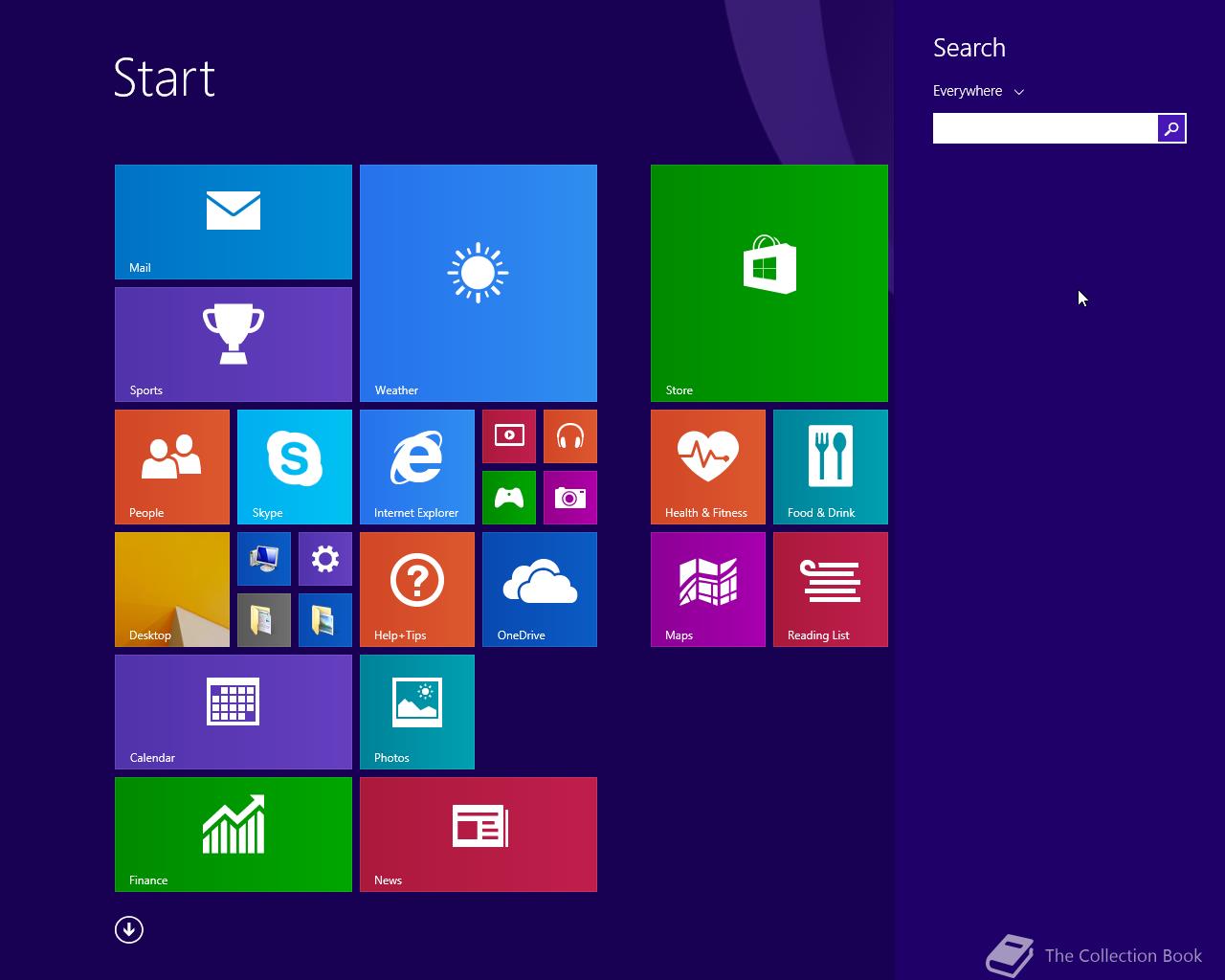The width and height of the screenshot is (1225, 980).
Task: Open the Finance tile
Action: [234, 835]
